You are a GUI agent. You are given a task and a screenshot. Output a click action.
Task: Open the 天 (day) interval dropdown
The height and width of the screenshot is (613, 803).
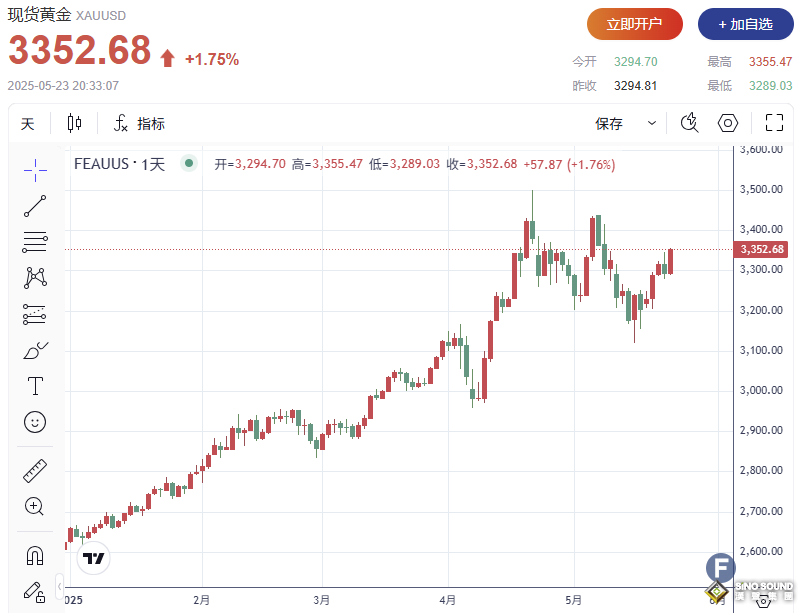[28, 124]
